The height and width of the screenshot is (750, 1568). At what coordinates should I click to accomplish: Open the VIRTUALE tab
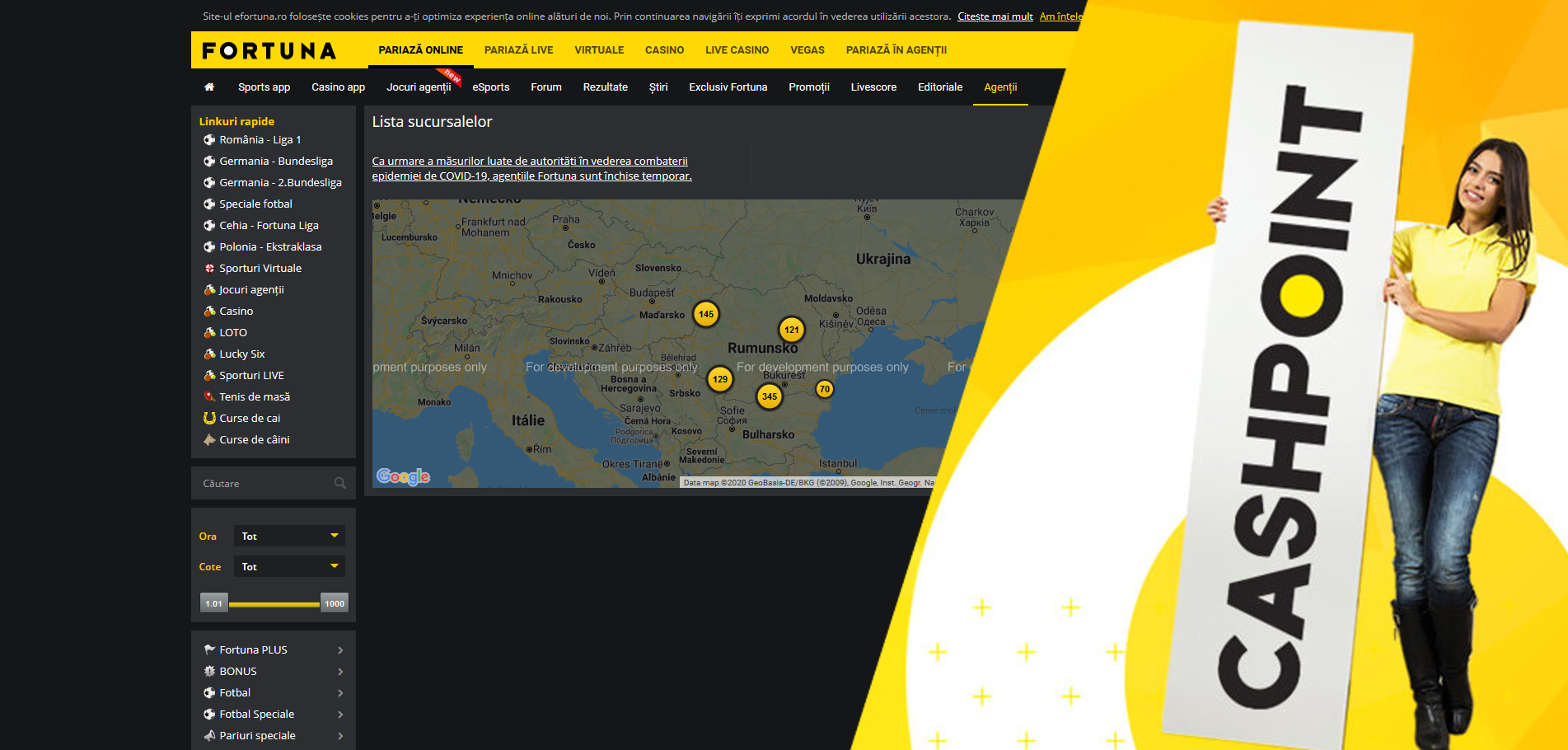599,50
